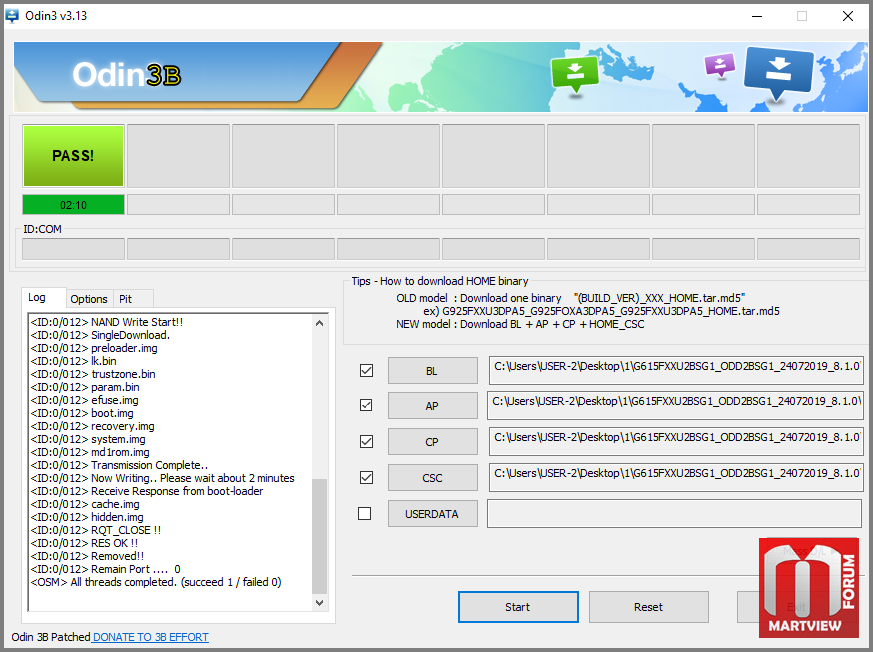Uncheck the AP checkbox

point(366,405)
